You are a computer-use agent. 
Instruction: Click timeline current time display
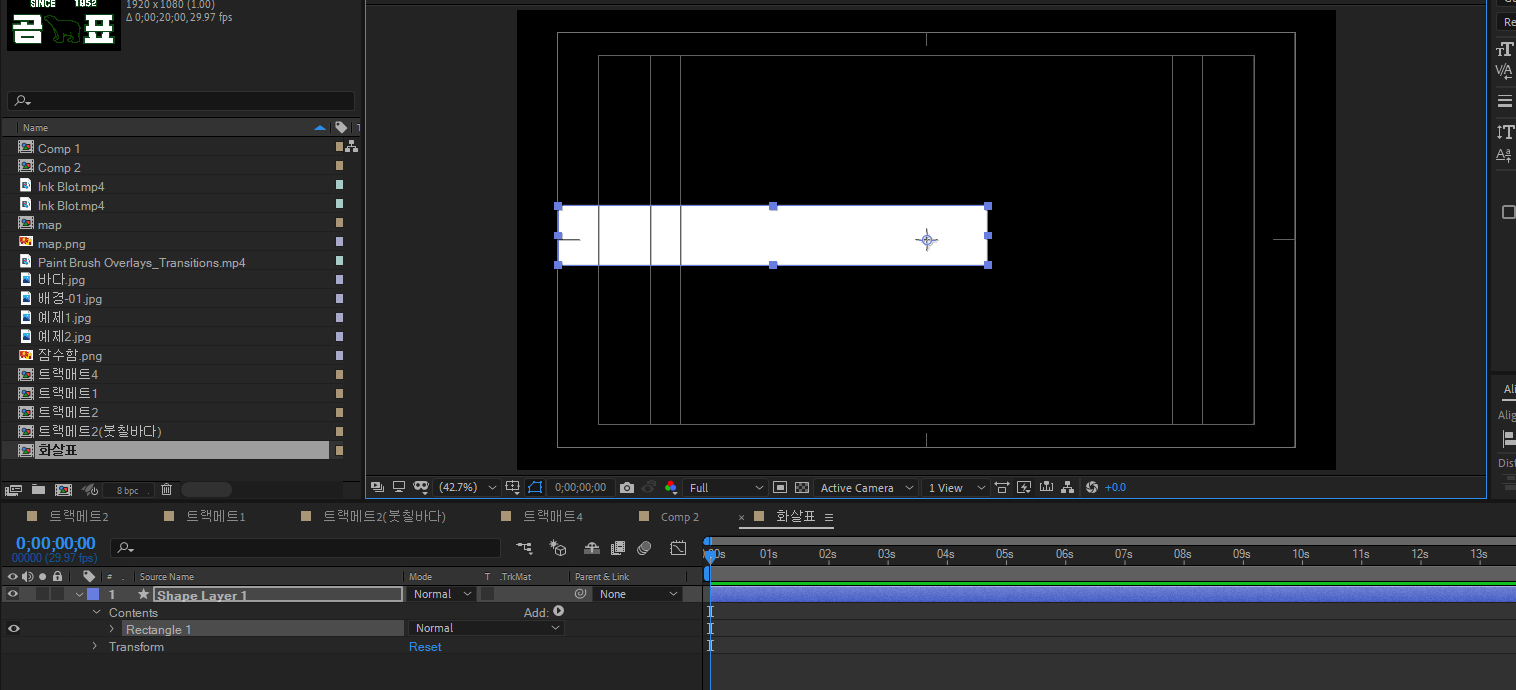[x=55, y=544]
